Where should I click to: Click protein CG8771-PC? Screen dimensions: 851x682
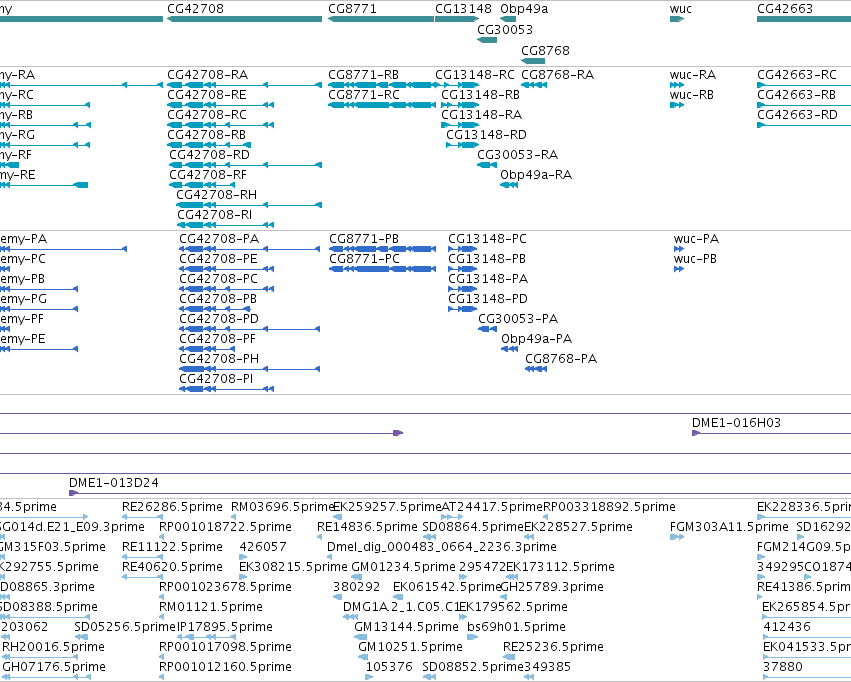pyautogui.click(x=383, y=269)
